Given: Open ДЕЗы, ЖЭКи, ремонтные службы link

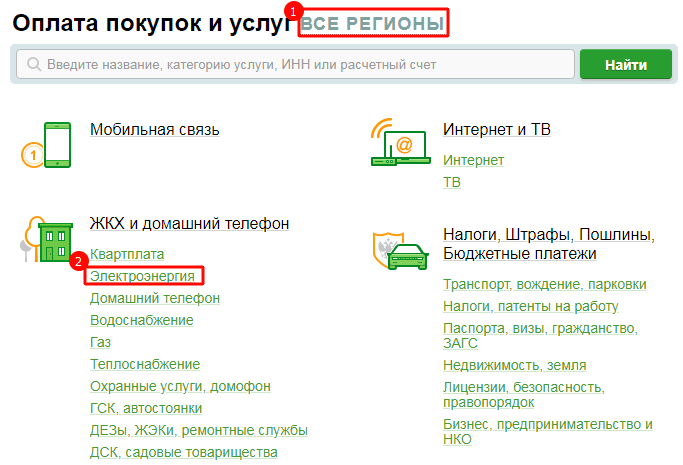Looking at the screenshot, I should click(x=199, y=430).
